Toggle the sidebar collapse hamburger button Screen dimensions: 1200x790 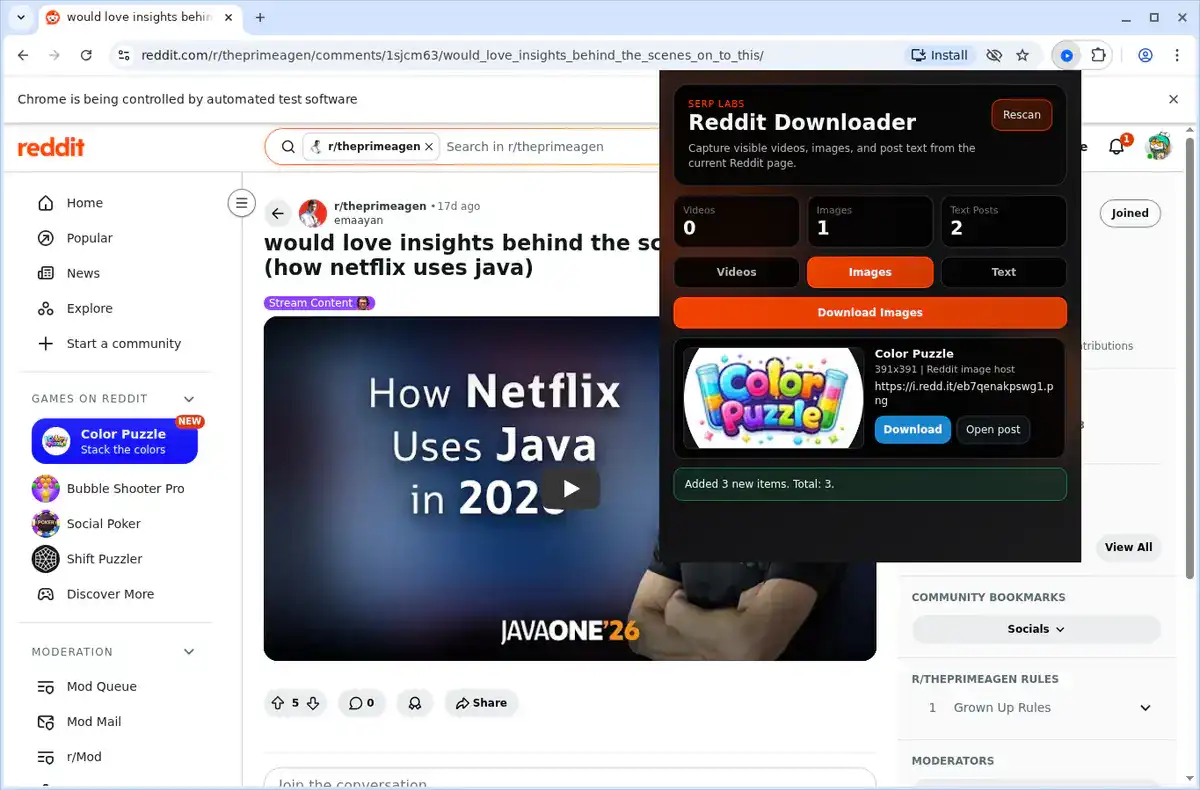click(241, 203)
